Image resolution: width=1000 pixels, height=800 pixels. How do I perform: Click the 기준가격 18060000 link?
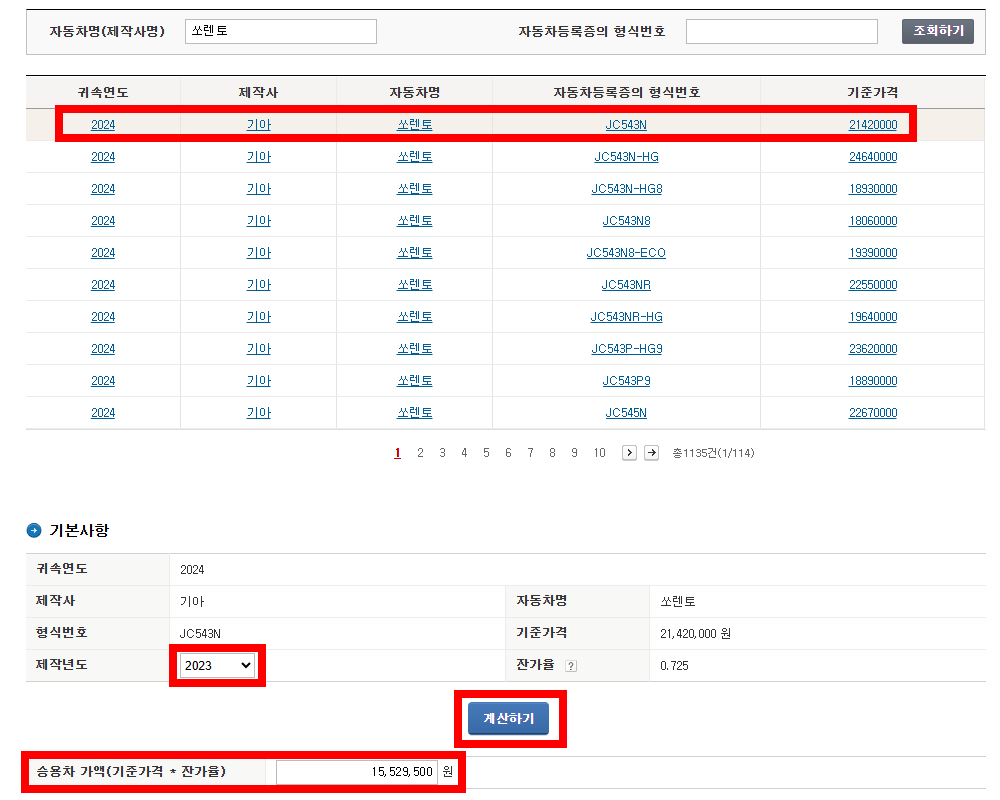872,221
